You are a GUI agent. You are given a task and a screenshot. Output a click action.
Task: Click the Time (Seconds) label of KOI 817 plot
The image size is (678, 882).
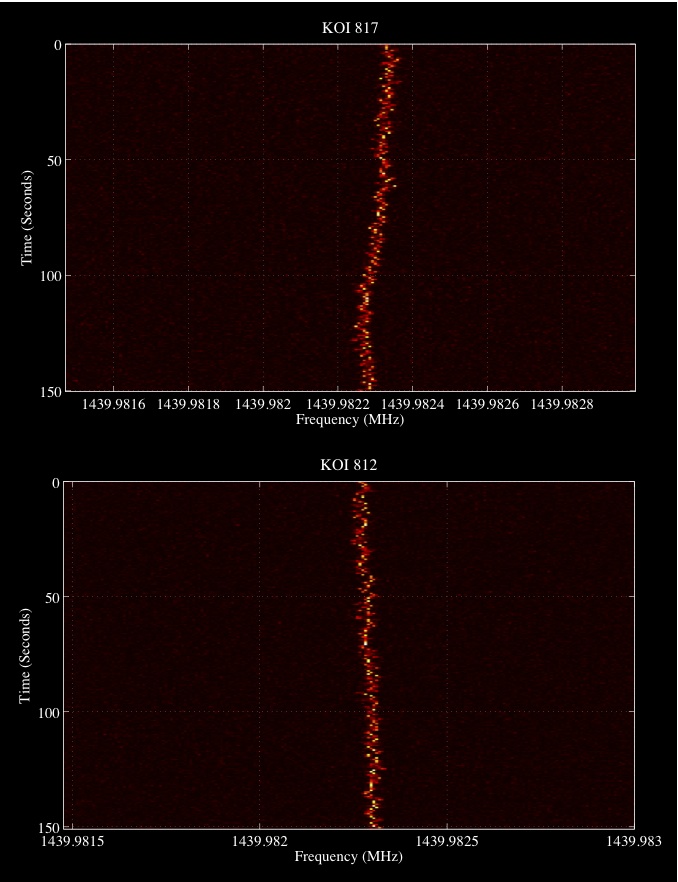point(27,218)
